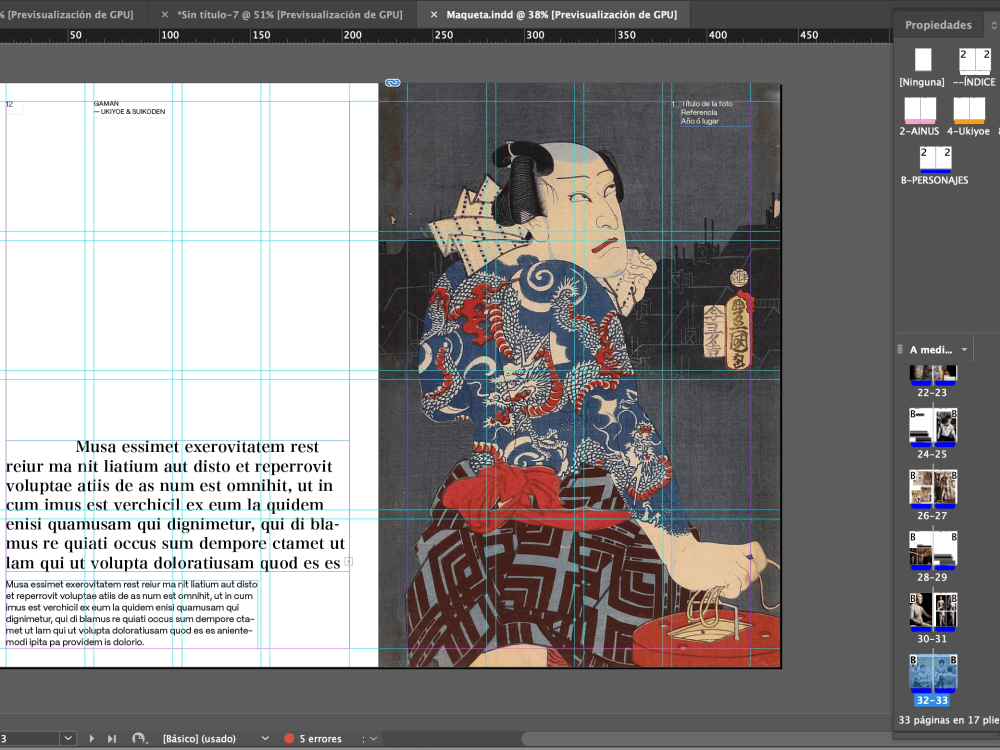Open the preflight profile menu icon

(x=138, y=738)
